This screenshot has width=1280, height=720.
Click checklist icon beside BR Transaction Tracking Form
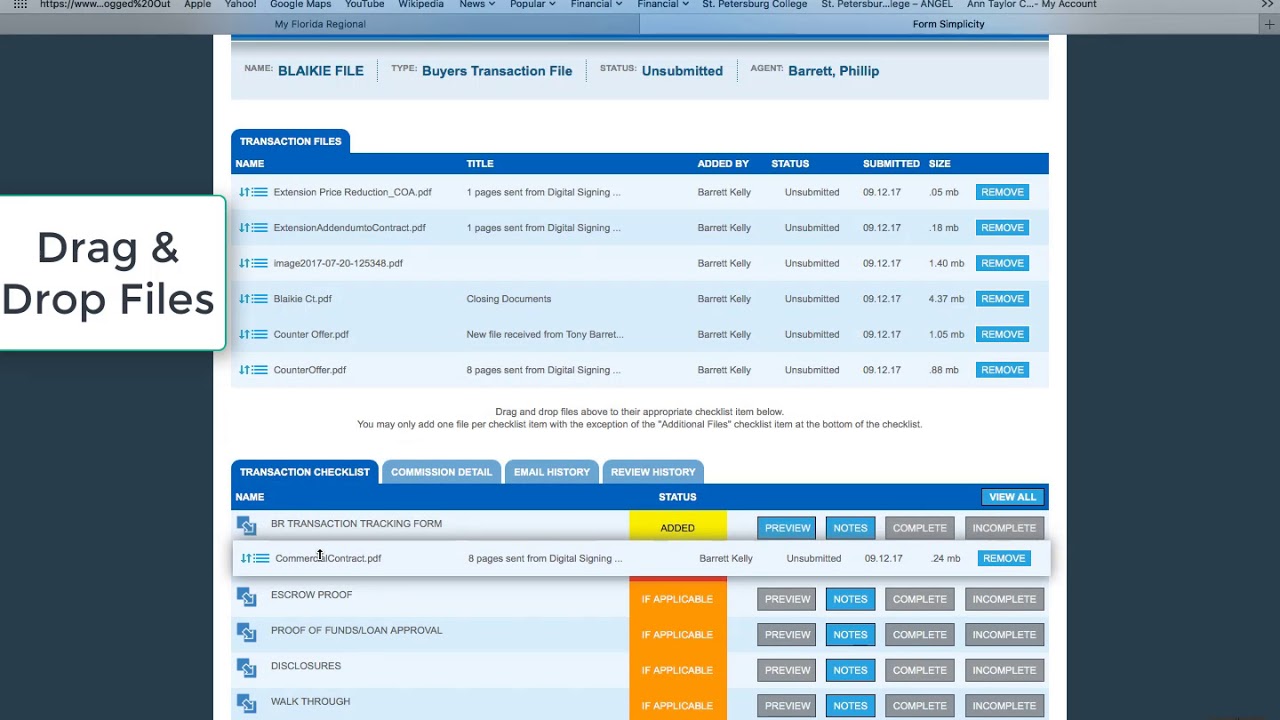point(247,525)
